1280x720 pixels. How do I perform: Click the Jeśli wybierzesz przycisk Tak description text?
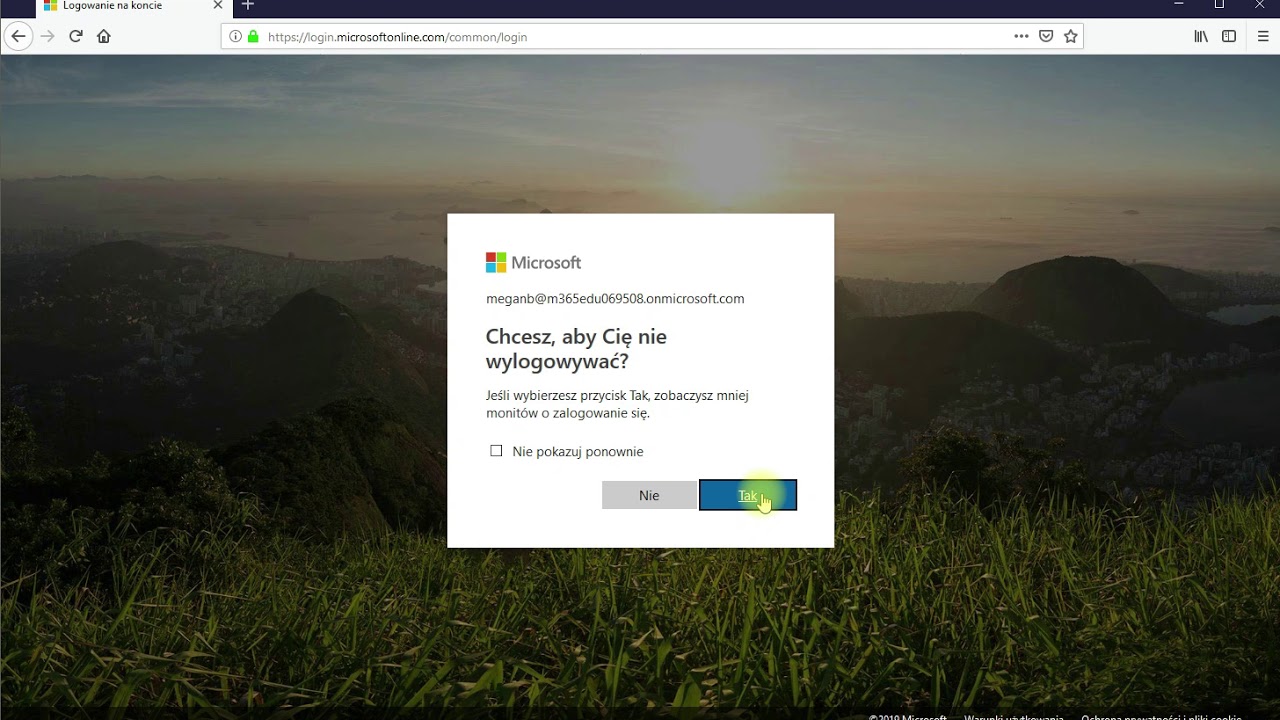pos(617,404)
